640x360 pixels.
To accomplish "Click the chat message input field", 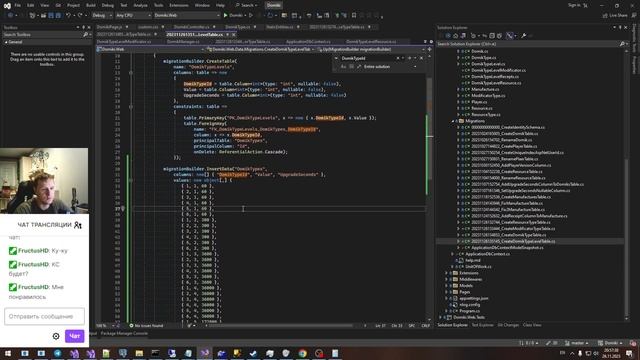I will tap(44, 316).
